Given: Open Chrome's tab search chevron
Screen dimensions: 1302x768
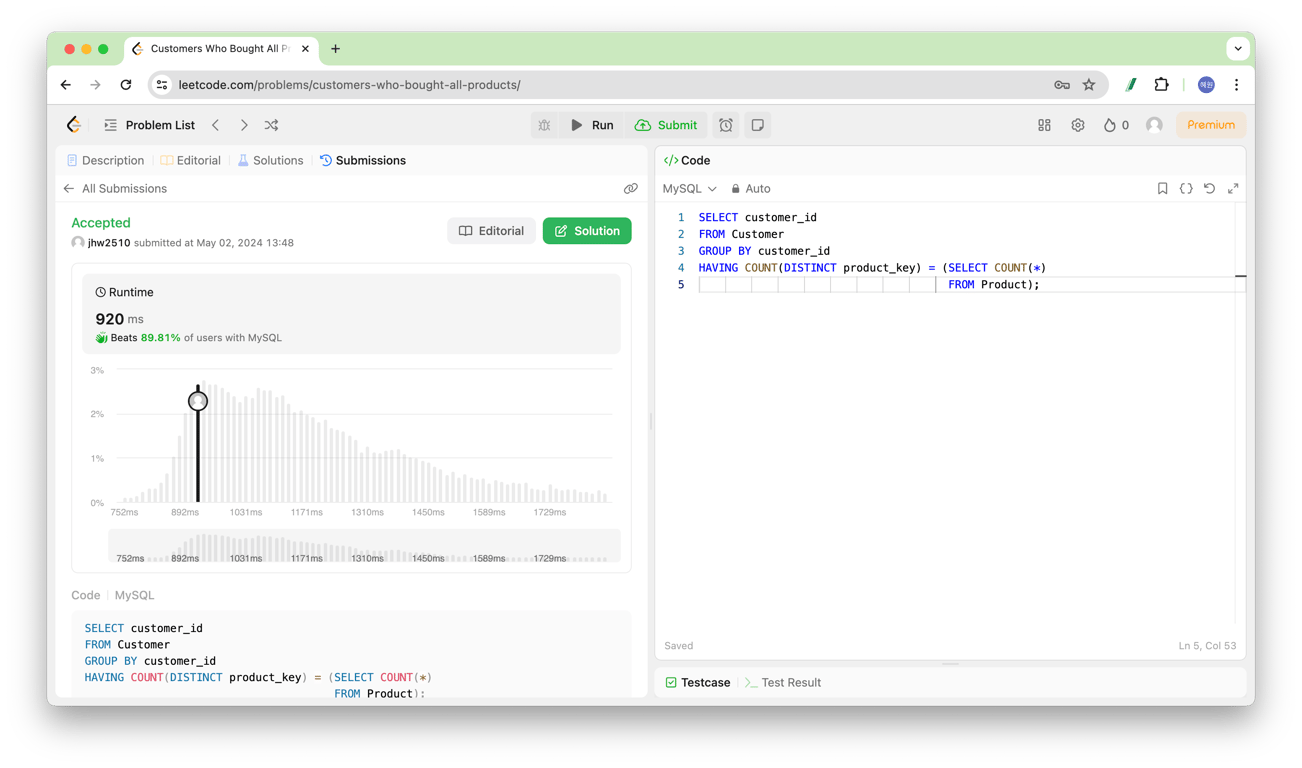Looking at the screenshot, I should tap(1238, 48).
